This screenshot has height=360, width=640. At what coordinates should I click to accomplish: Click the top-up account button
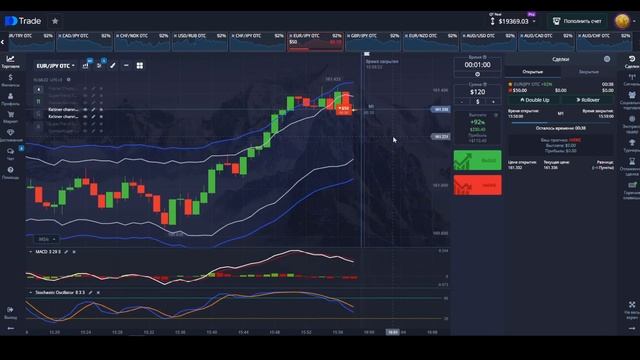pos(576,21)
